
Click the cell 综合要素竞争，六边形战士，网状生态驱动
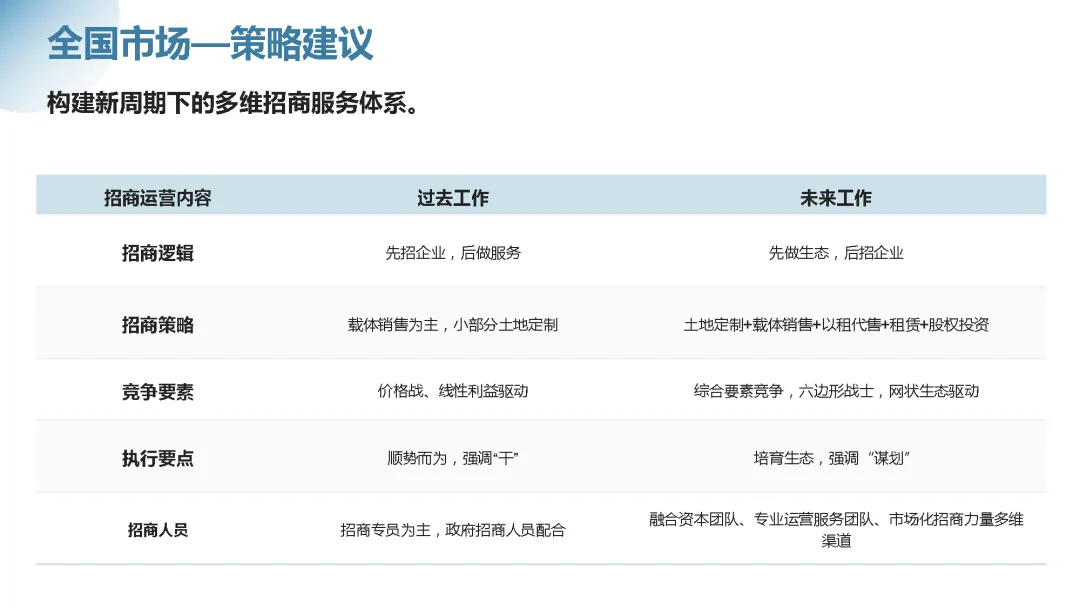[835, 391]
